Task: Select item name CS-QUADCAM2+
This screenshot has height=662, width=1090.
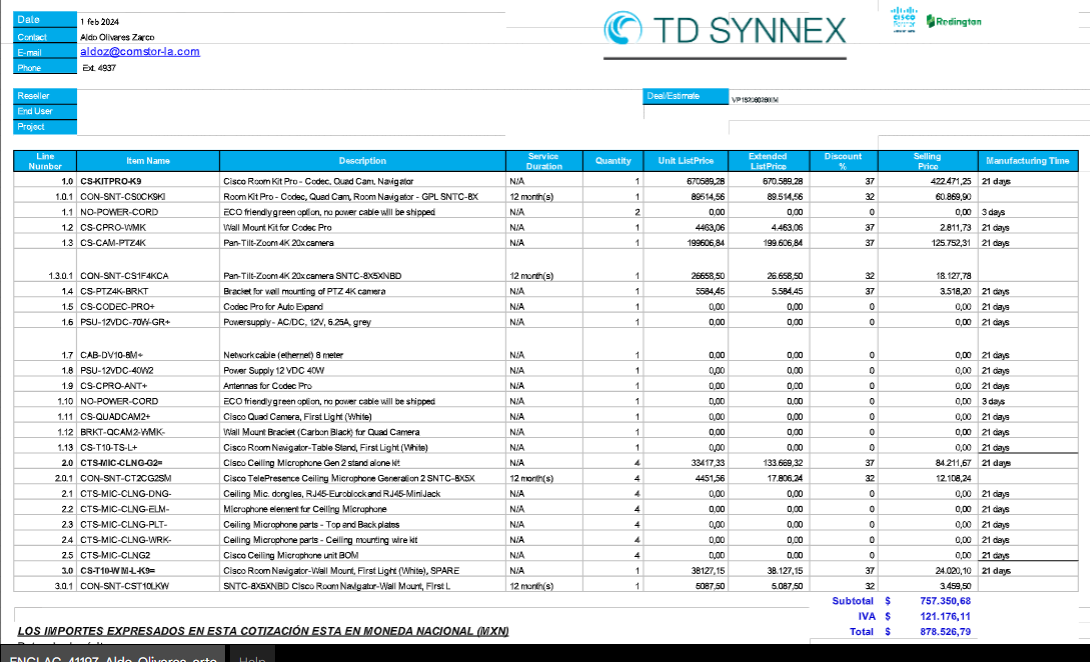Action: point(115,417)
